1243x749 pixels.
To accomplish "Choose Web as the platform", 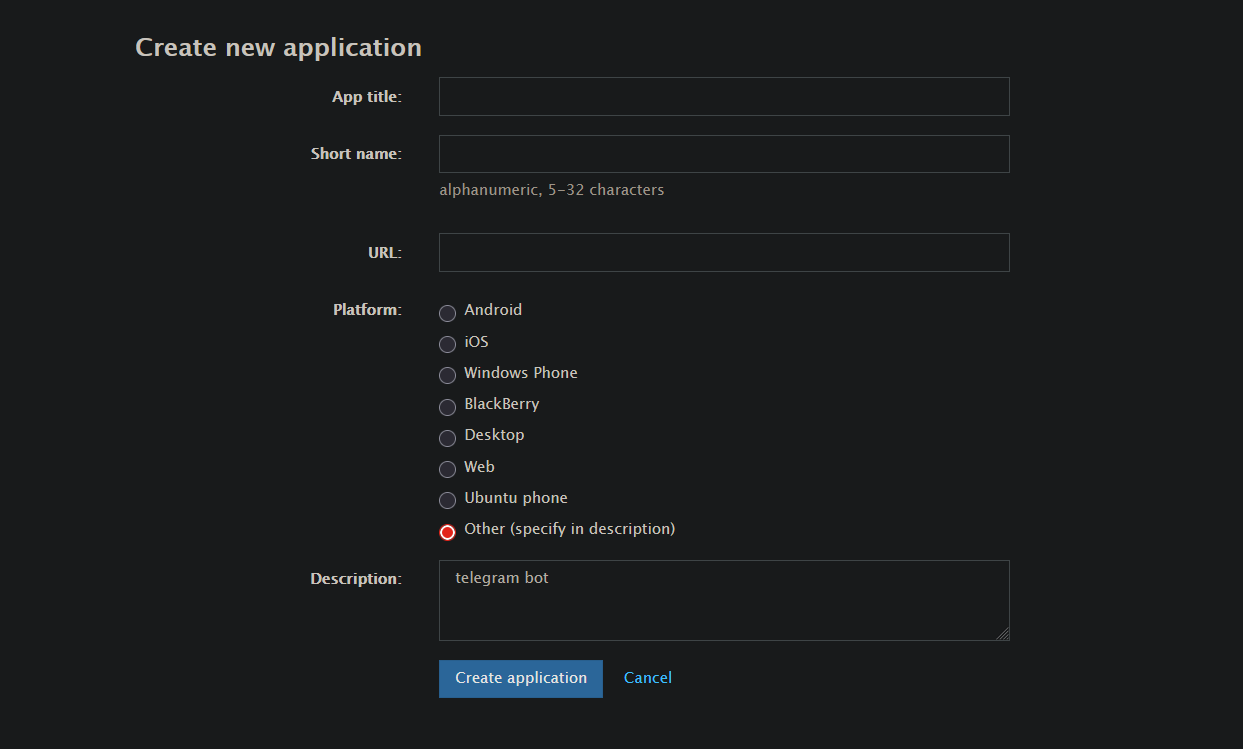I will (447, 469).
